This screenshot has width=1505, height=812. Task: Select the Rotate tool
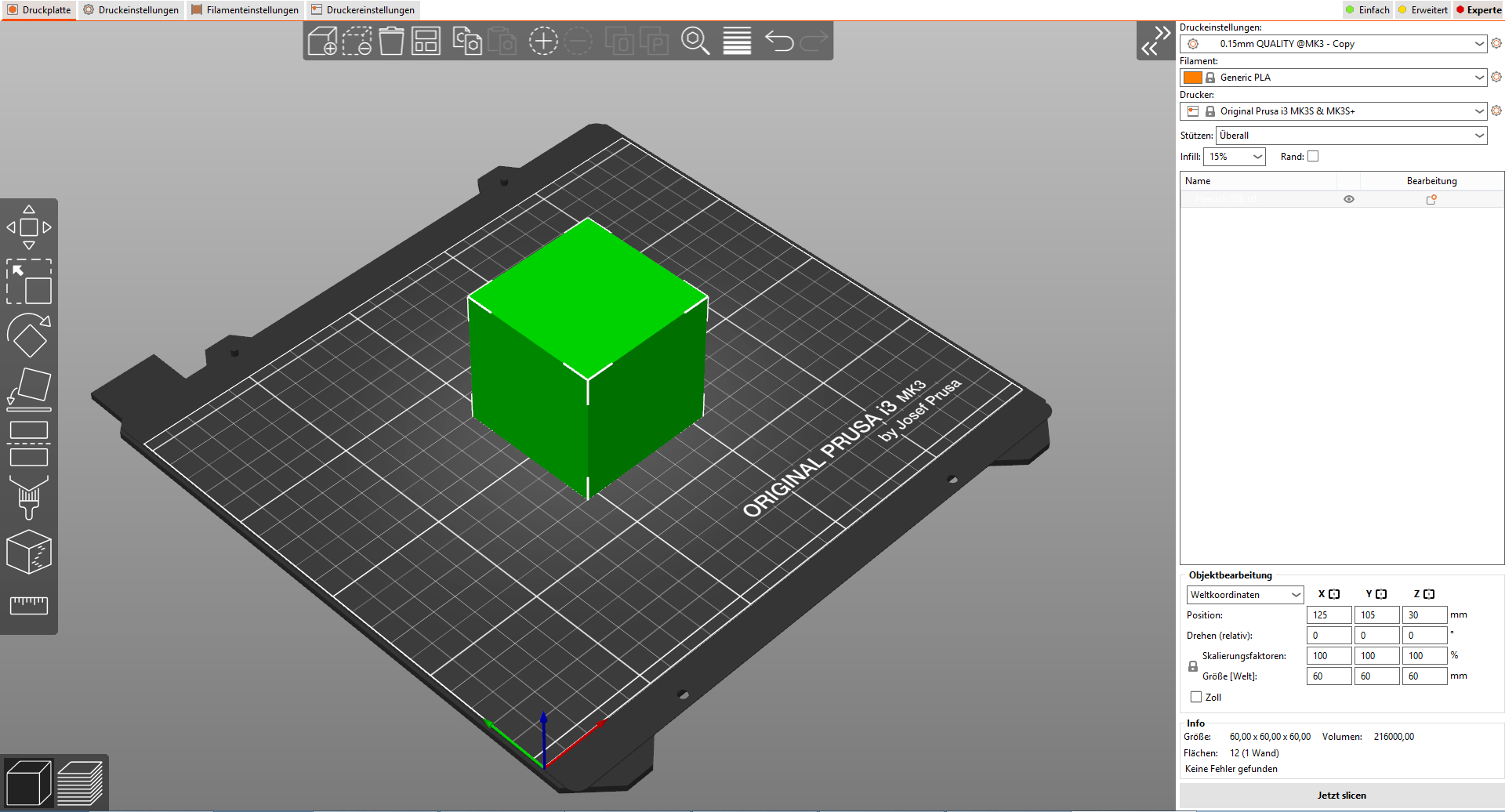click(x=29, y=335)
